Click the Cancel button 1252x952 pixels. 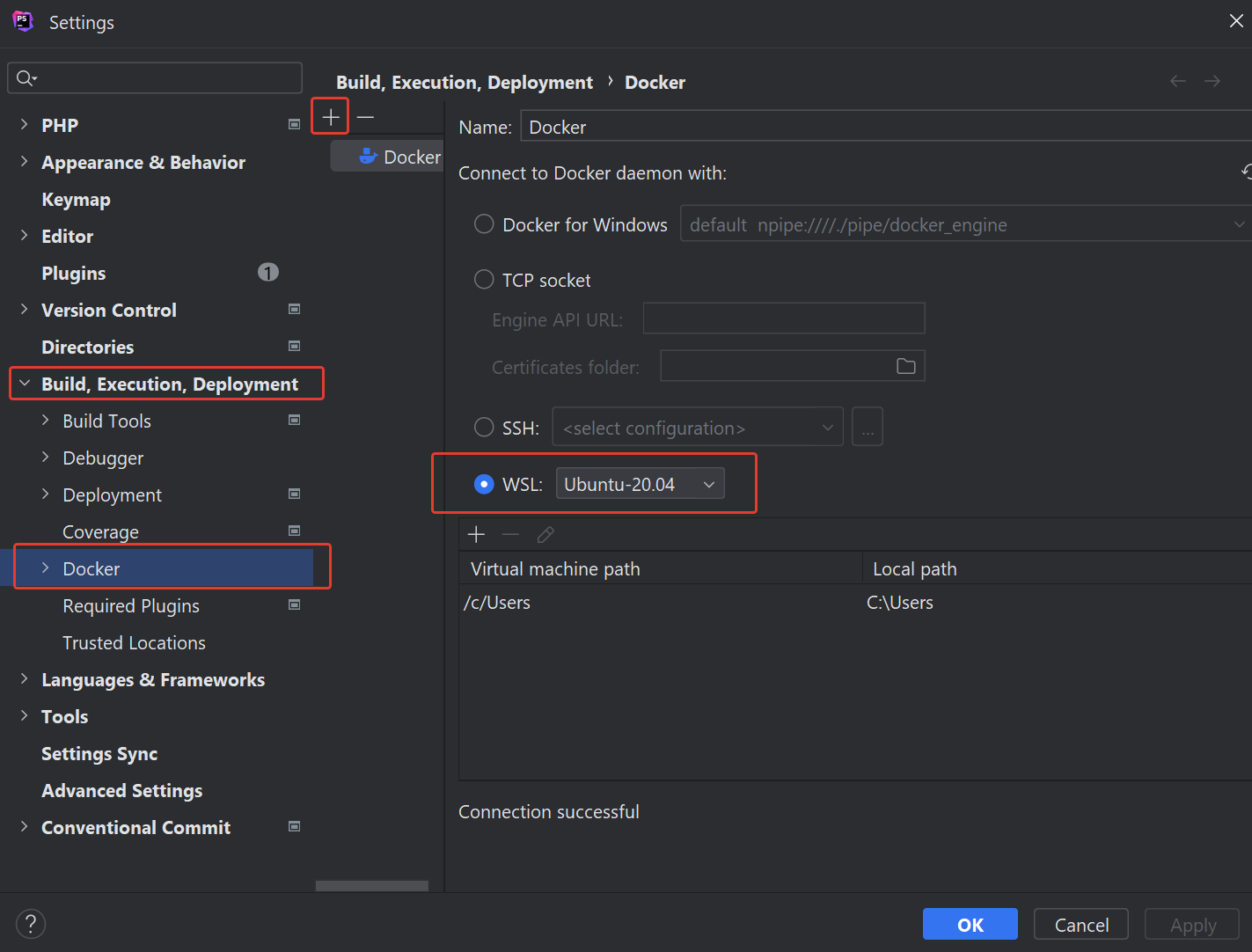[1081, 925]
